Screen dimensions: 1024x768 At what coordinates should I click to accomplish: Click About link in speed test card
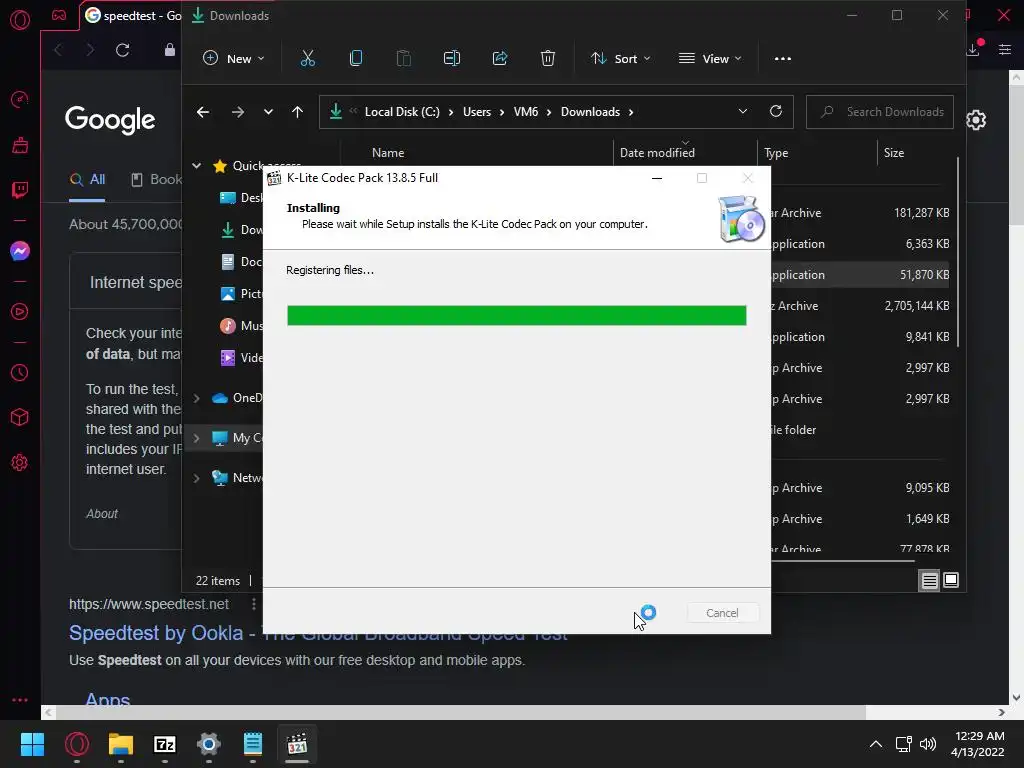point(102,514)
